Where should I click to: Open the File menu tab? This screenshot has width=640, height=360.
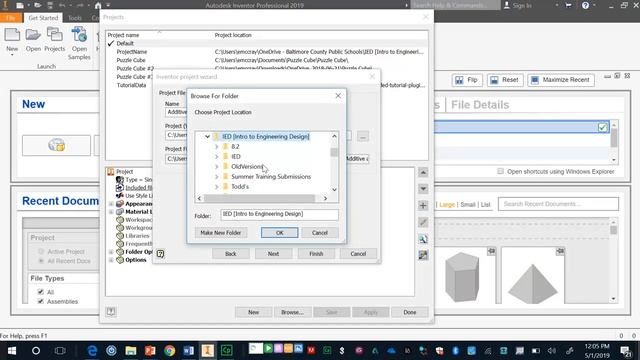tap(11, 18)
